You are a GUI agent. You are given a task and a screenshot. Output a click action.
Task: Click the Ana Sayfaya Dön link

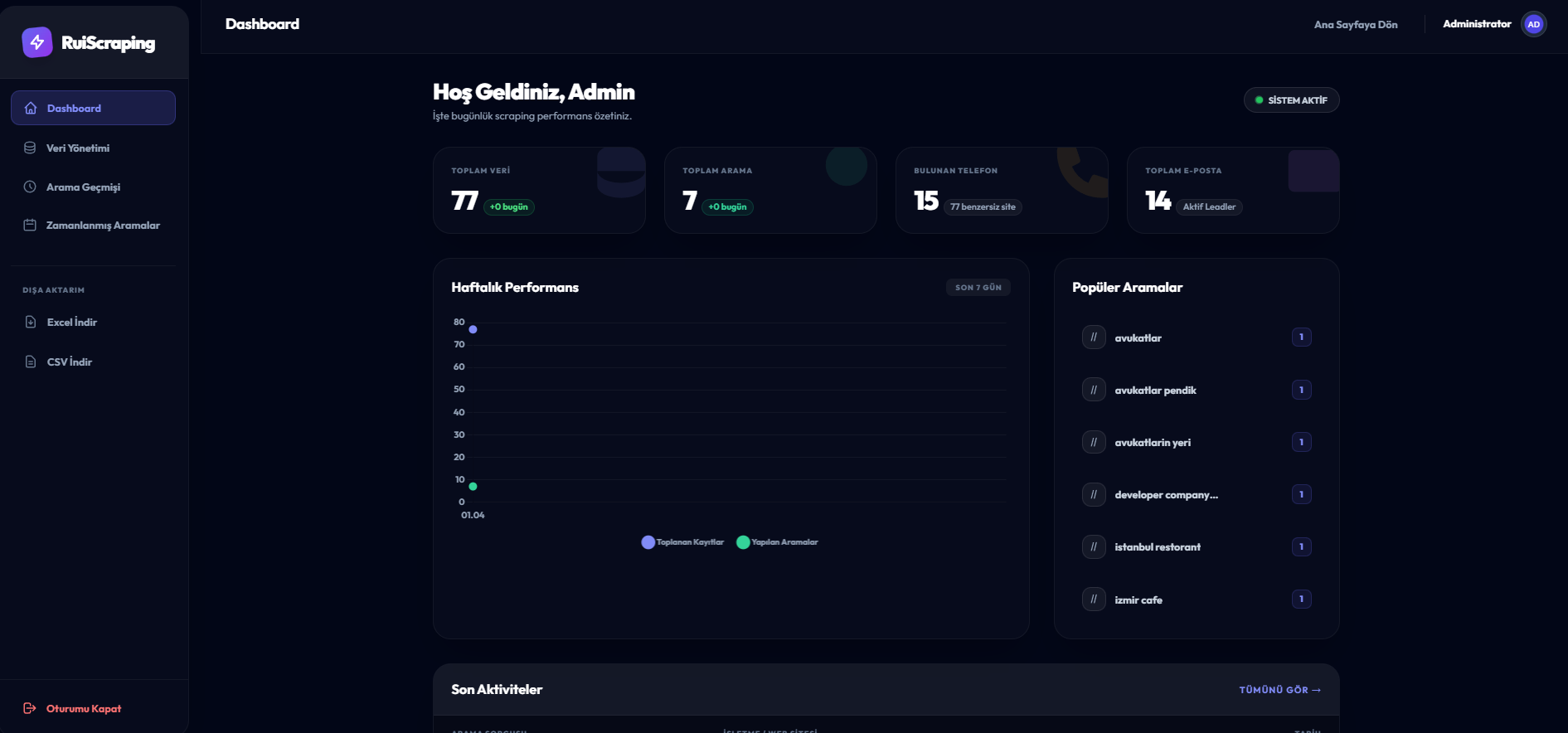pyautogui.click(x=1356, y=25)
